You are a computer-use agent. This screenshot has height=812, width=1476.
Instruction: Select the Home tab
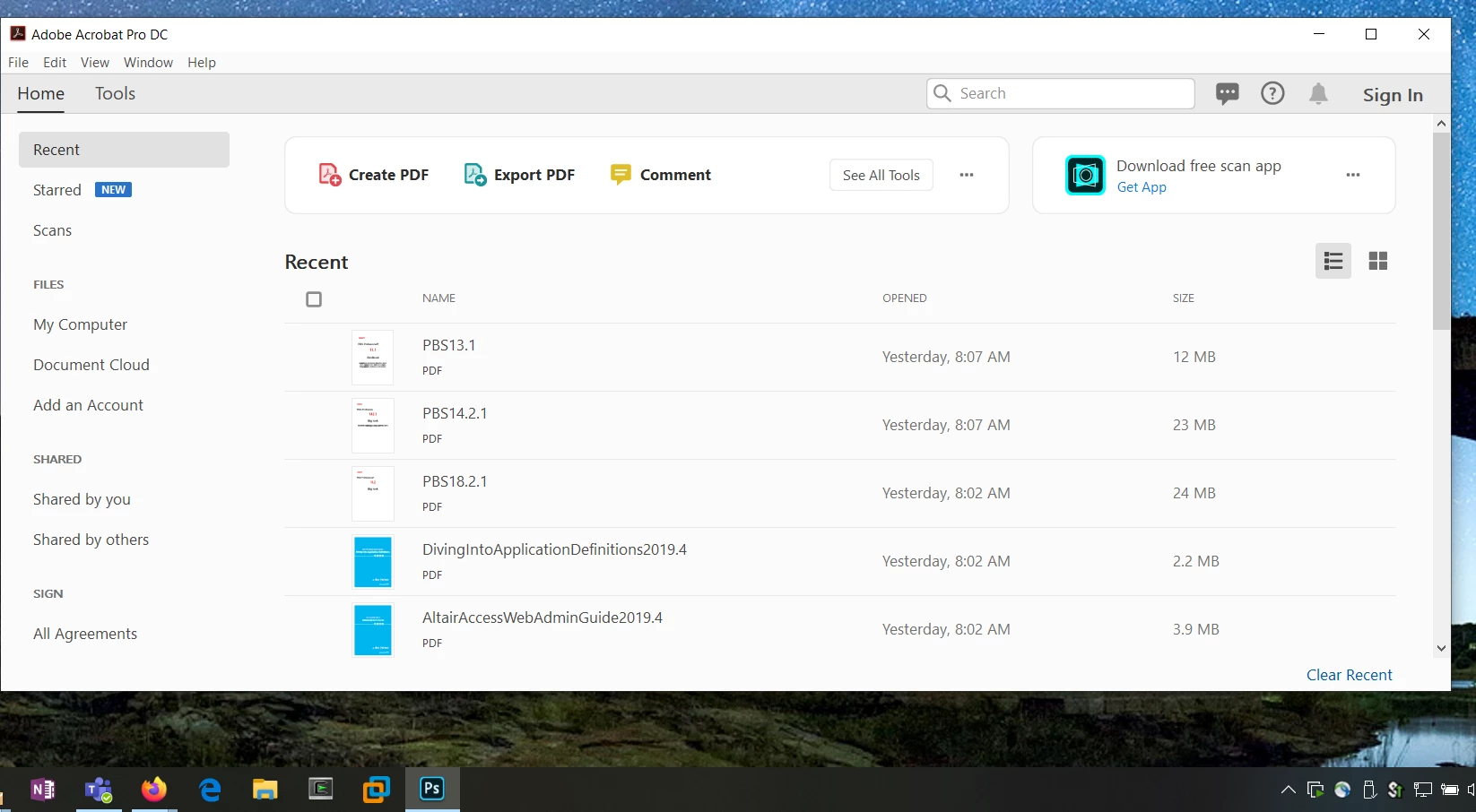point(41,93)
